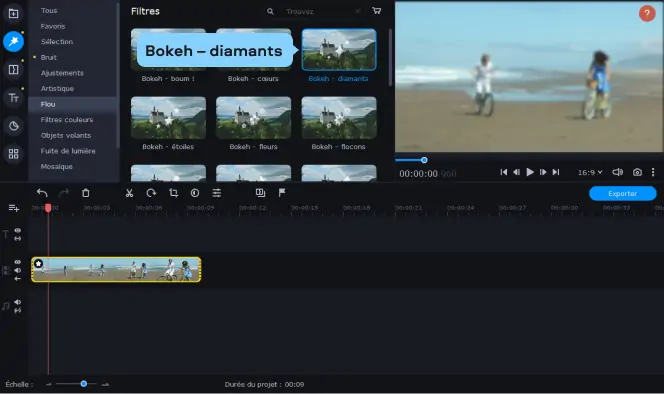Open the Transitions sidebar icon

pos(13,69)
